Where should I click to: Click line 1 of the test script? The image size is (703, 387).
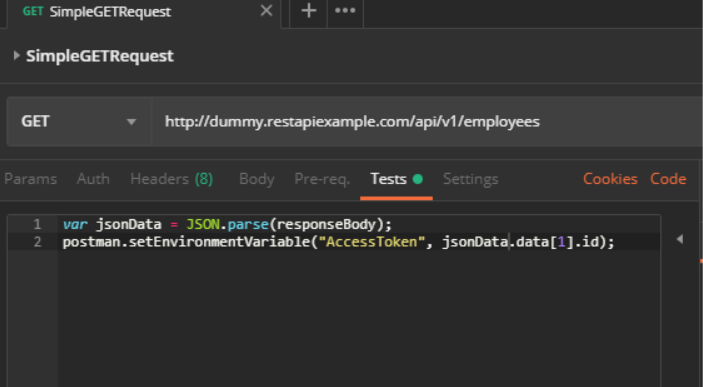[x=227, y=224]
